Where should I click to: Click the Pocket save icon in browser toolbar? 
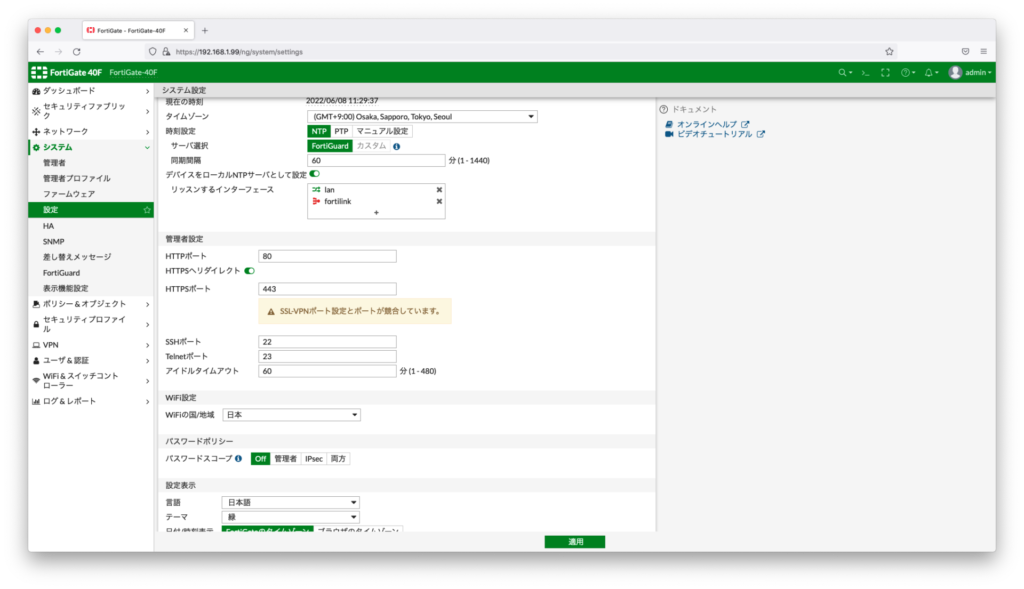coord(965,52)
